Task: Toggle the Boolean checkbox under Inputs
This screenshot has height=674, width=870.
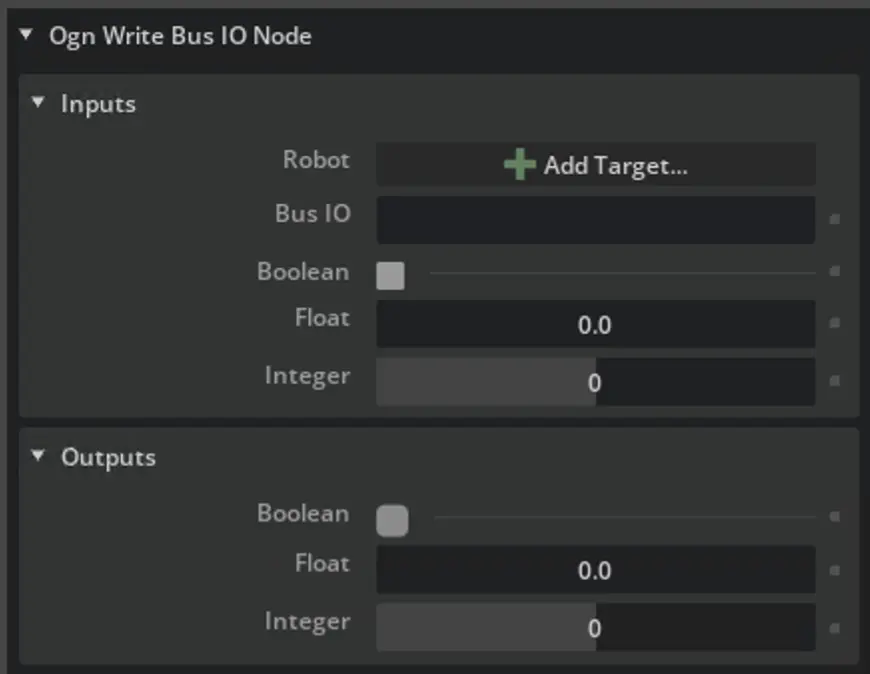Action: 390,274
